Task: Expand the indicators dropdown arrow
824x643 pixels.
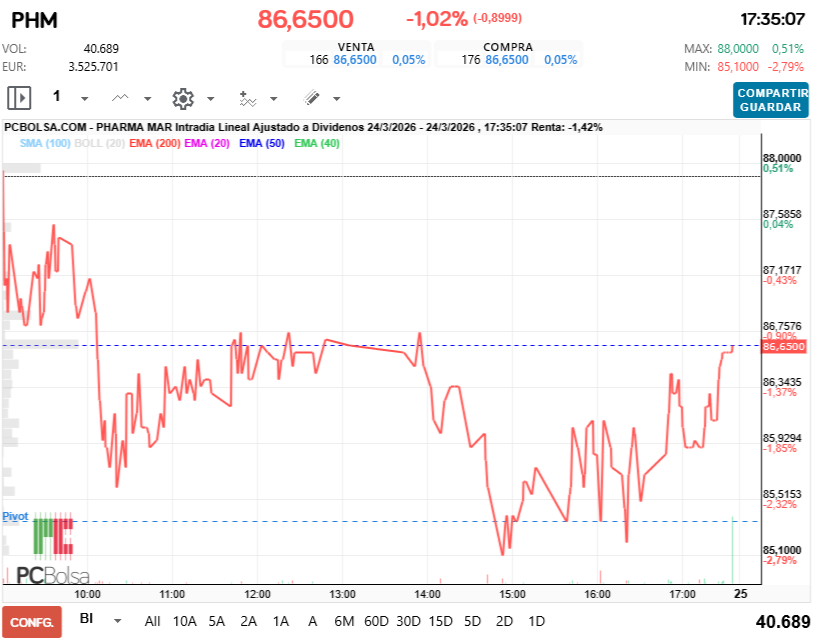Action: pyautogui.click(x=273, y=99)
